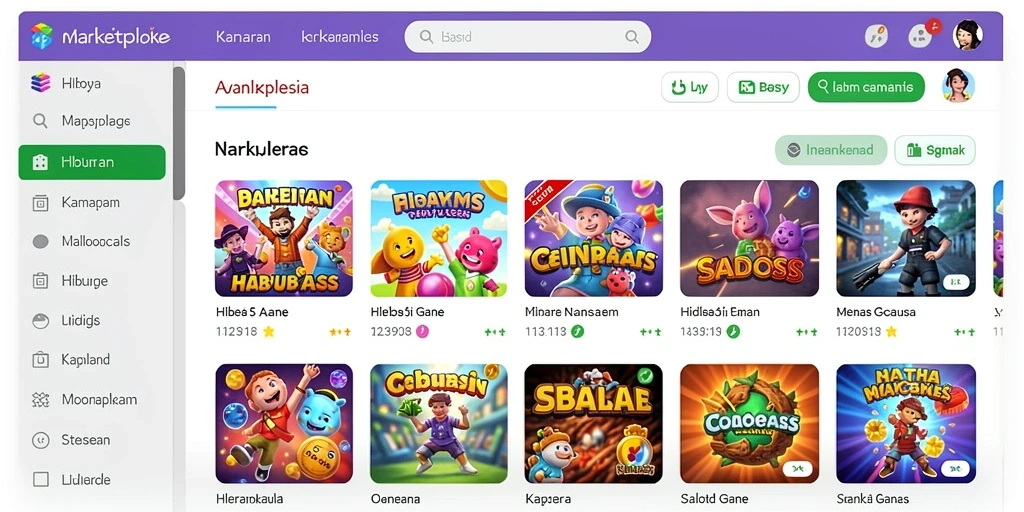Open the Kanaran menu in header

243,37
